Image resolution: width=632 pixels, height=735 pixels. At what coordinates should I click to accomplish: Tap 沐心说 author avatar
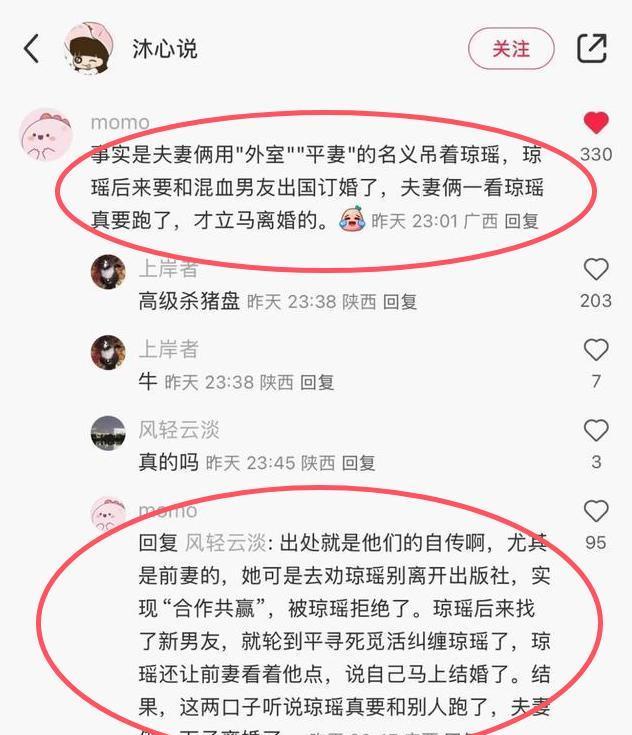89,48
